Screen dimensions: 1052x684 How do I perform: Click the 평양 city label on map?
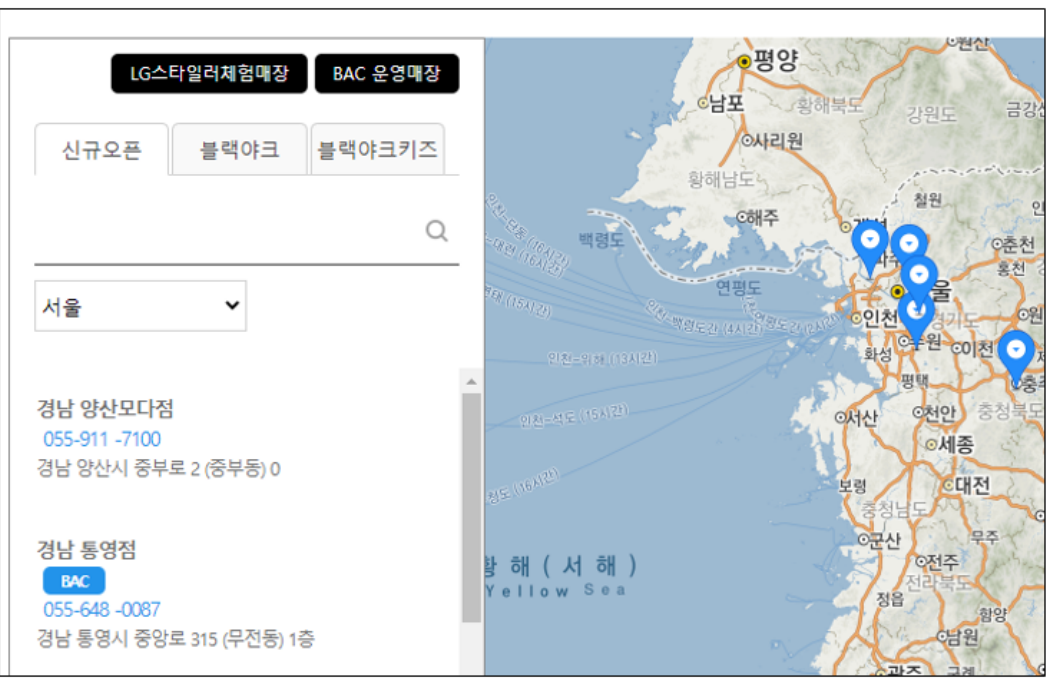point(776,60)
